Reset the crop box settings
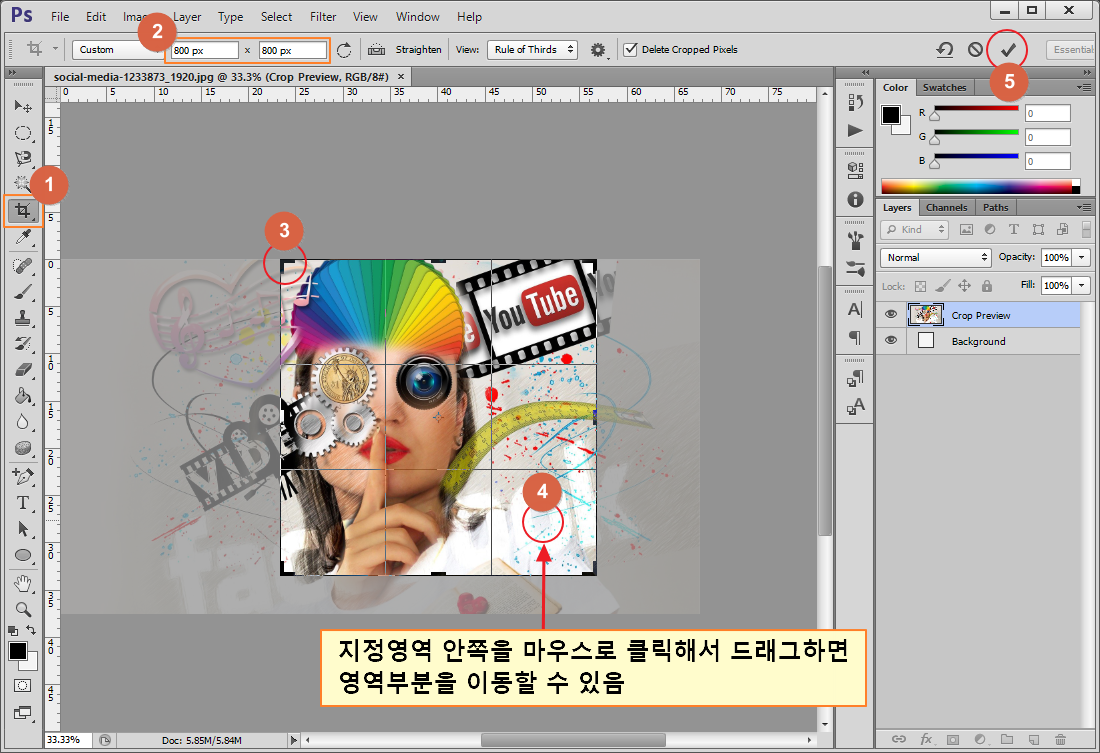The image size is (1100, 753). pos(945,50)
